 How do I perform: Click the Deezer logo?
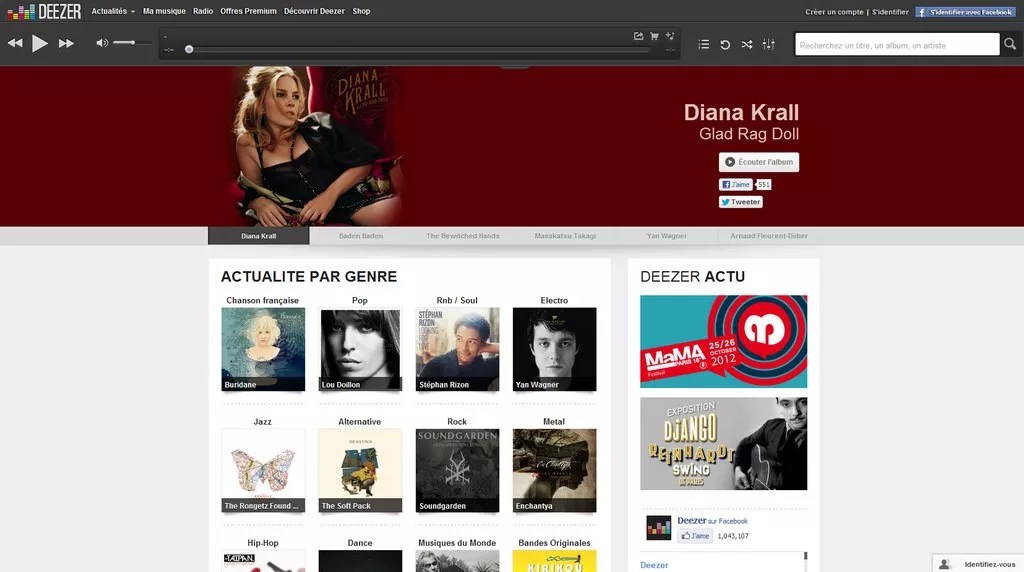pyautogui.click(x=44, y=11)
